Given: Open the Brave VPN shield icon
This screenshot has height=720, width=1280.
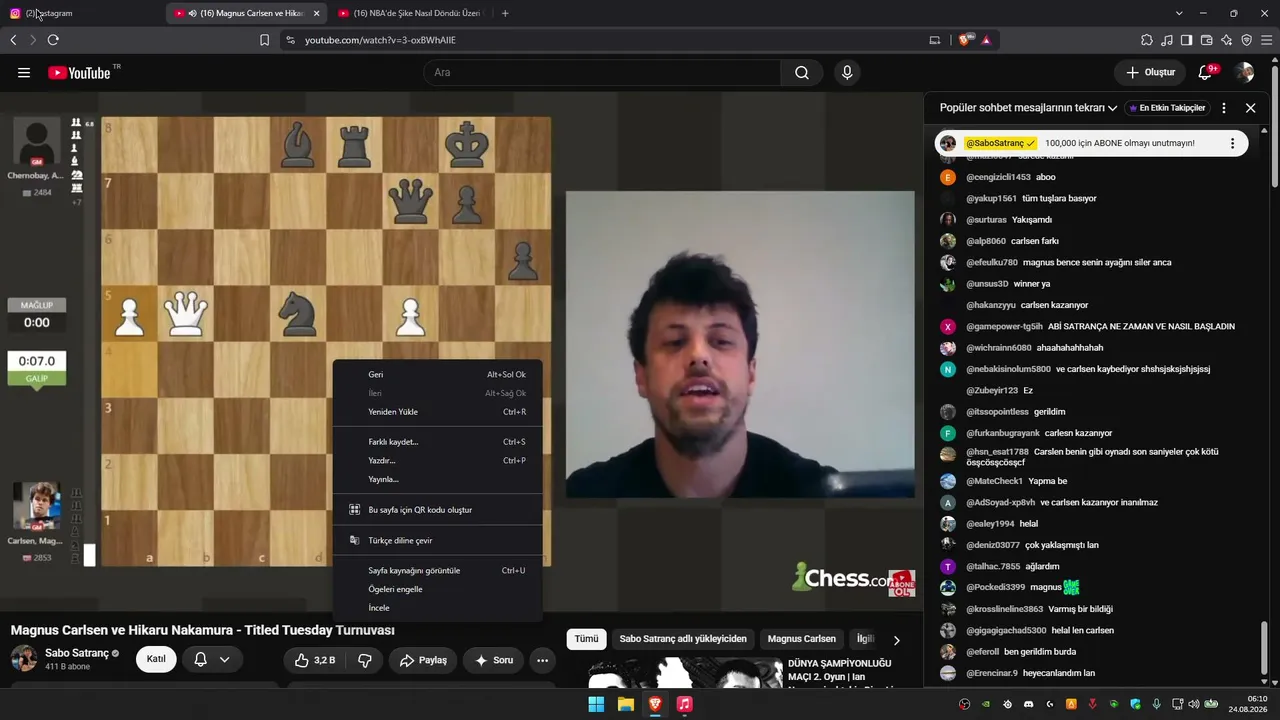Looking at the screenshot, I should [1246, 40].
